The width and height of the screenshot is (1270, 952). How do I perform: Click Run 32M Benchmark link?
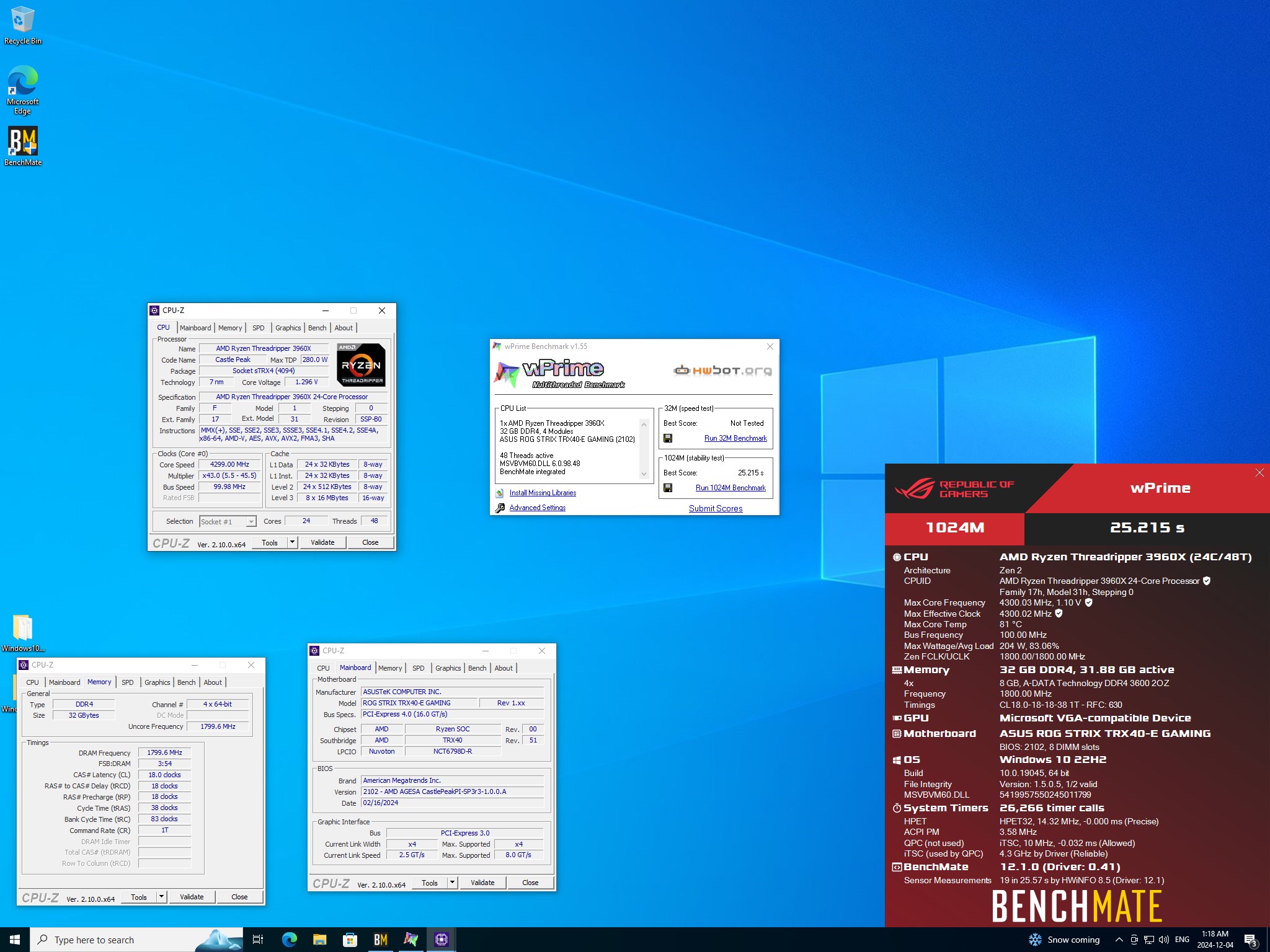point(735,438)
